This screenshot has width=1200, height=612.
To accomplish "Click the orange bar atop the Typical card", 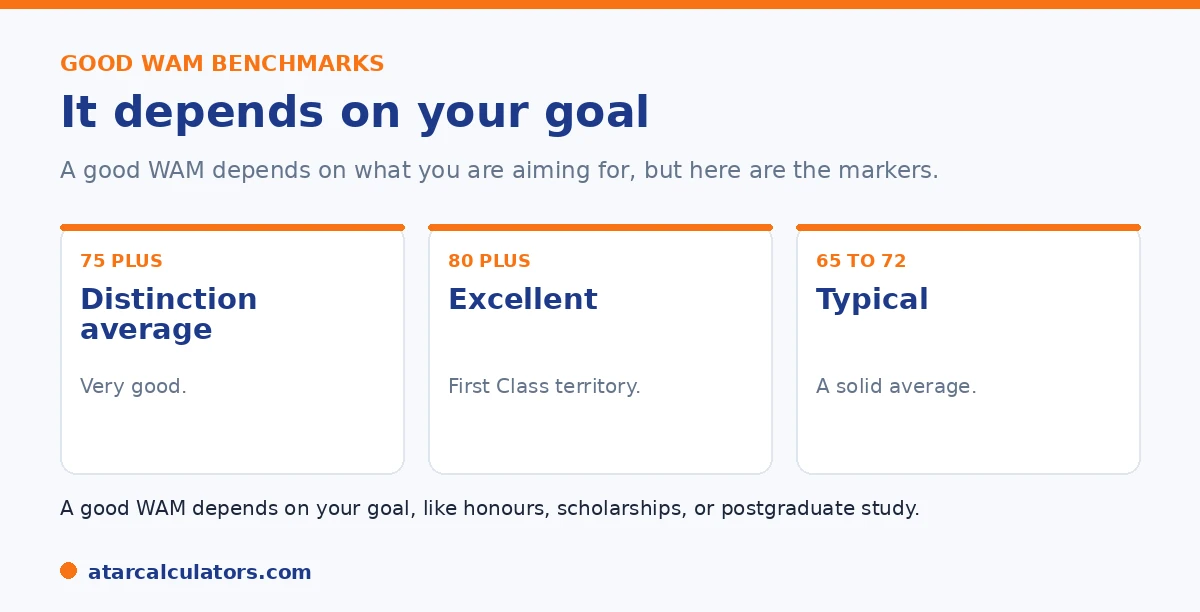I will (968, 227).
